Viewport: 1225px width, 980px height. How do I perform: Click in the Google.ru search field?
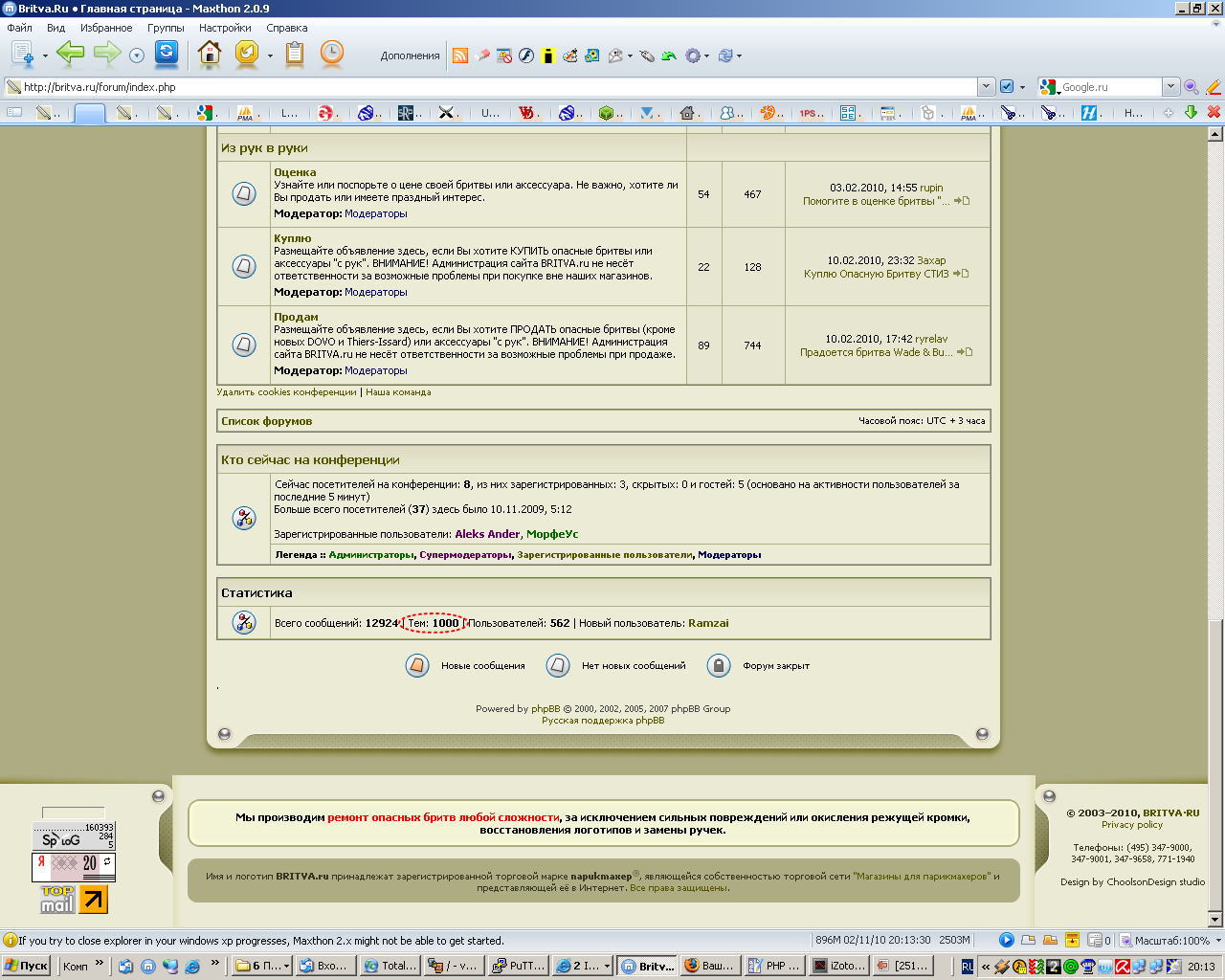coord(1110,87)
